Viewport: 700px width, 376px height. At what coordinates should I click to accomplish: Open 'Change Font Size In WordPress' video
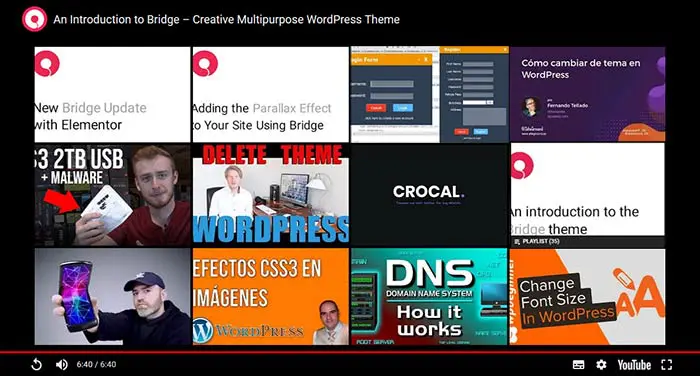(588, 297)
